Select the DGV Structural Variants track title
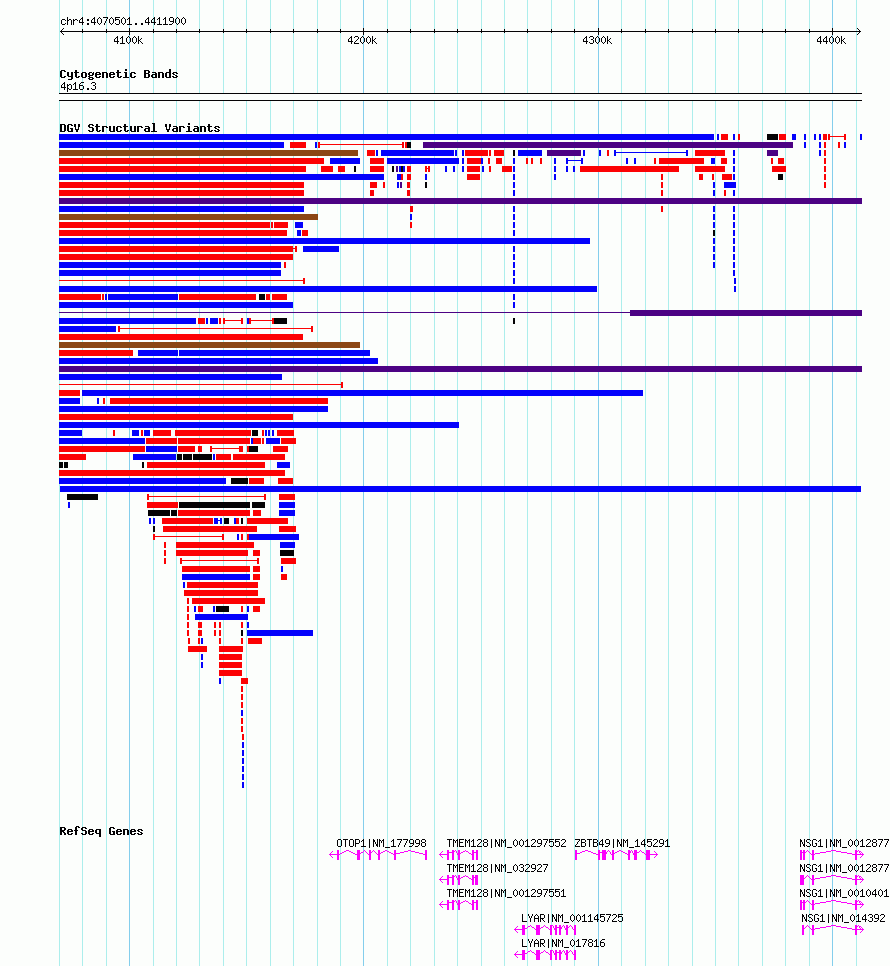890x966 pixels. pyautogui.click(x=140, y=128)
